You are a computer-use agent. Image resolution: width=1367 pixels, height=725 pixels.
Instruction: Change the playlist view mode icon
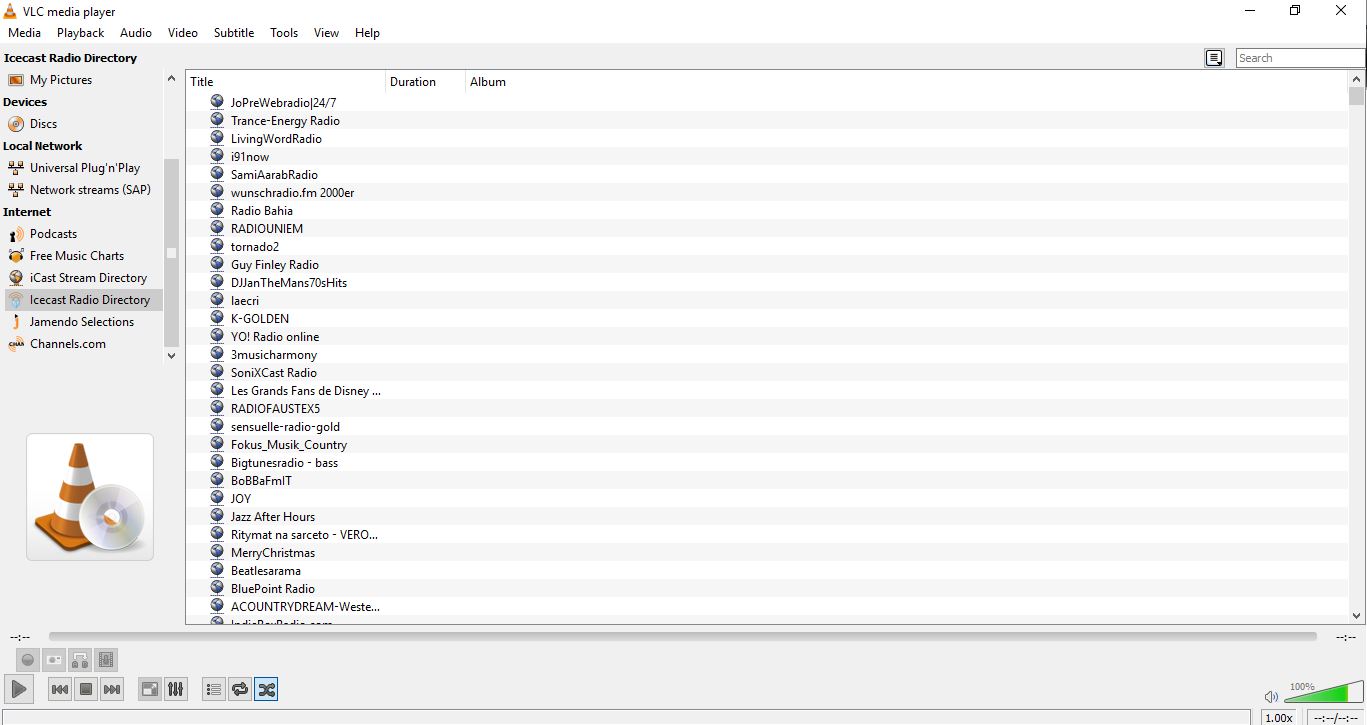[x=1214, y=58]
